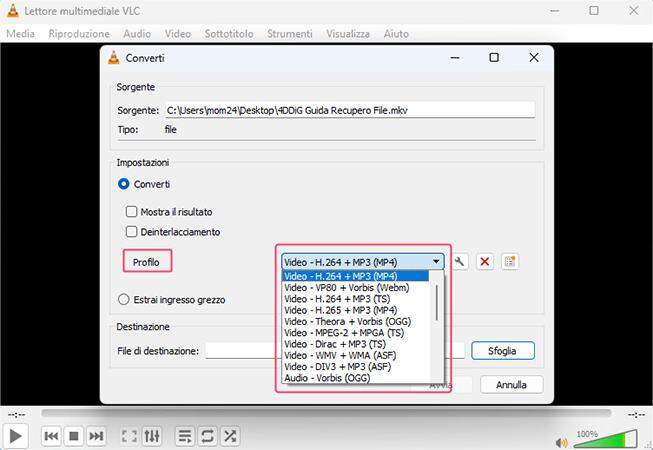Open the Aiuto menu
The width and height of the screenshot is (653, 450).
(396, 34)
